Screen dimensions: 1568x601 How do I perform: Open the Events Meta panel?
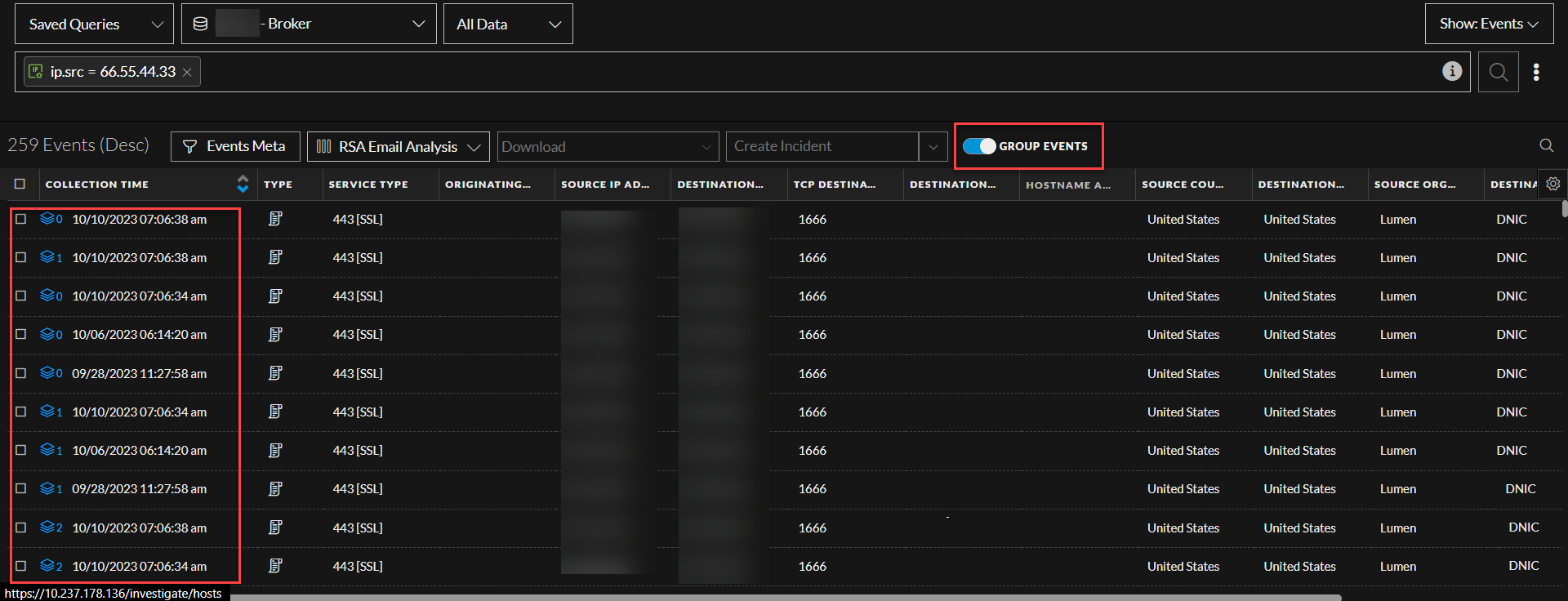tap(235, 146)
